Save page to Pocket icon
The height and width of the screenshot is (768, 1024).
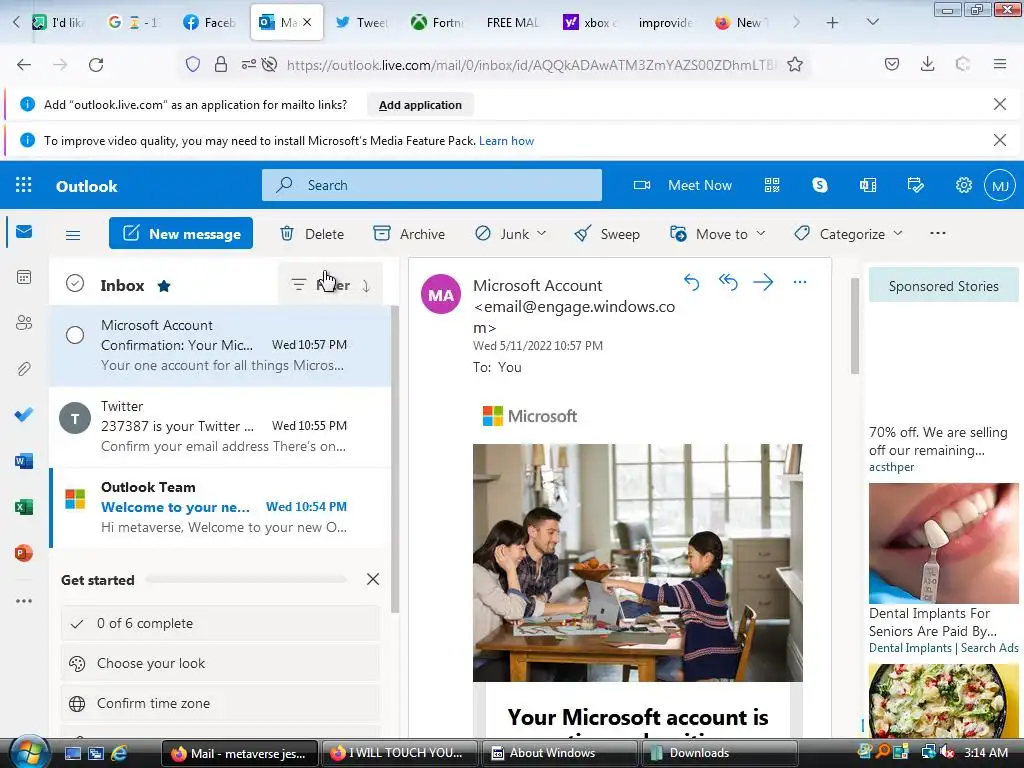pos(892,64)
